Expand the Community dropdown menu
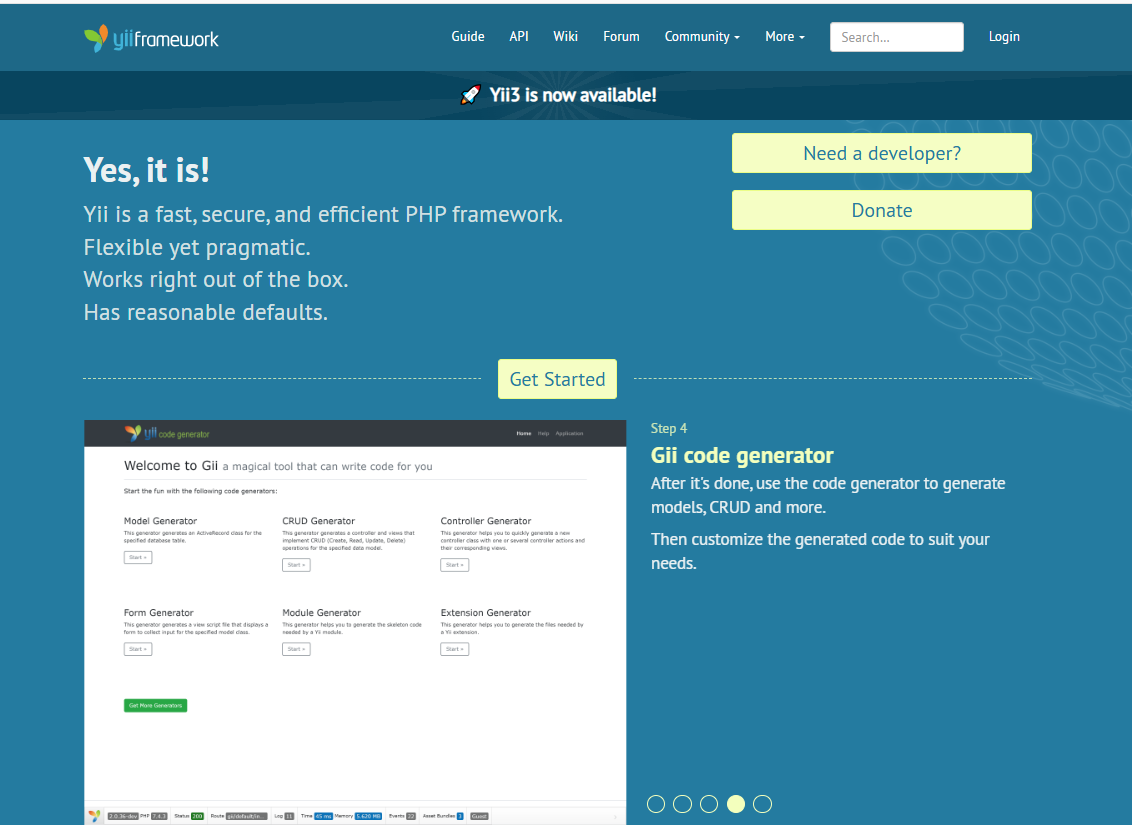1132x829 pixels. click(702, 37)
